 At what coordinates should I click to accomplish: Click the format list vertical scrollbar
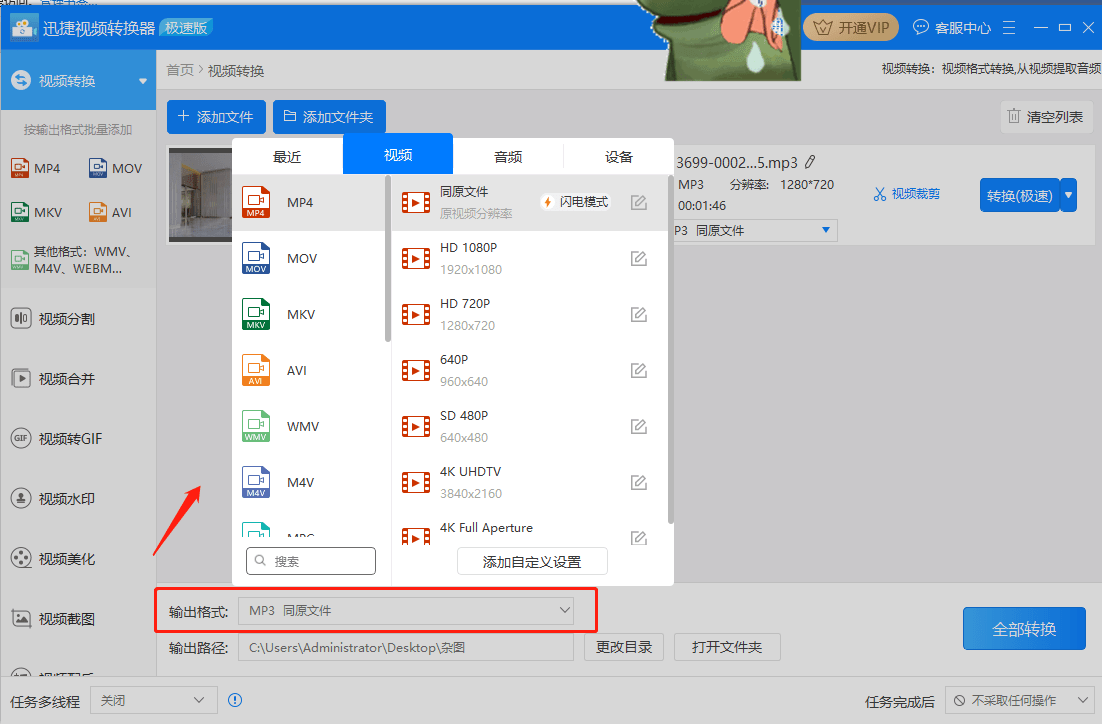click(x=388, y=260)
